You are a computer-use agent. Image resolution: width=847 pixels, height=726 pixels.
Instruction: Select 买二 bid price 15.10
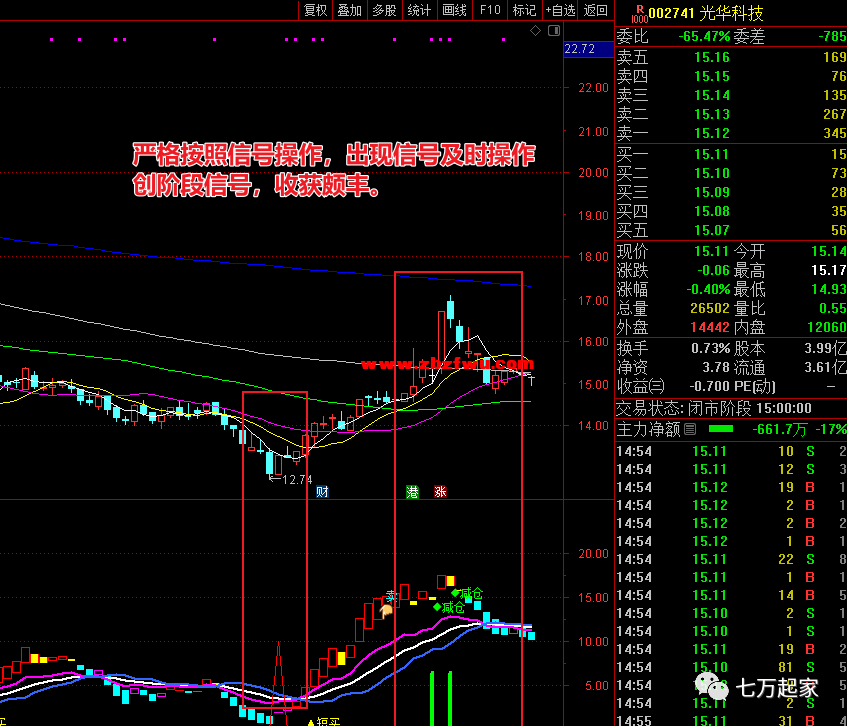tap(711, 173)
